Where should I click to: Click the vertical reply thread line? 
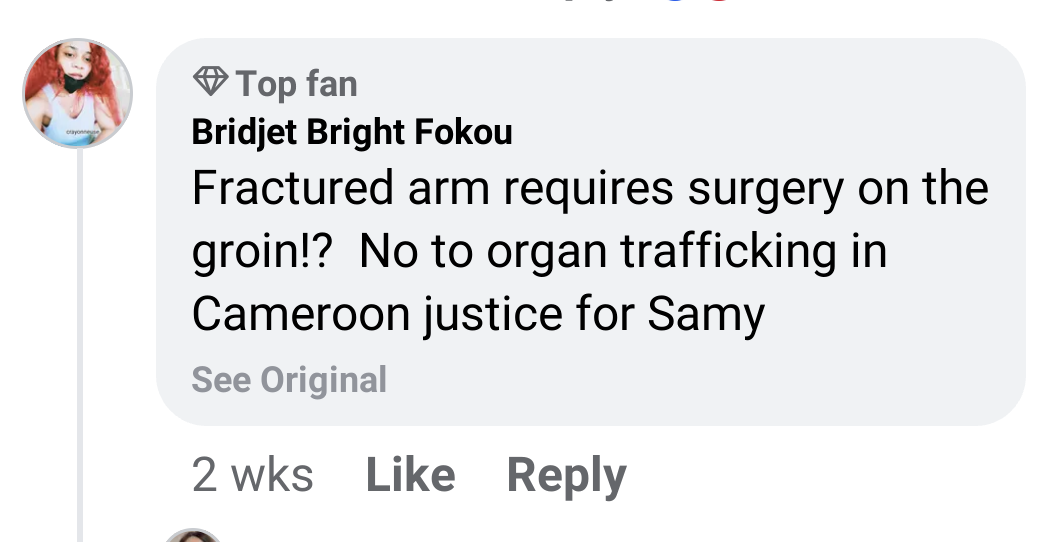click(x=80, y=340)
